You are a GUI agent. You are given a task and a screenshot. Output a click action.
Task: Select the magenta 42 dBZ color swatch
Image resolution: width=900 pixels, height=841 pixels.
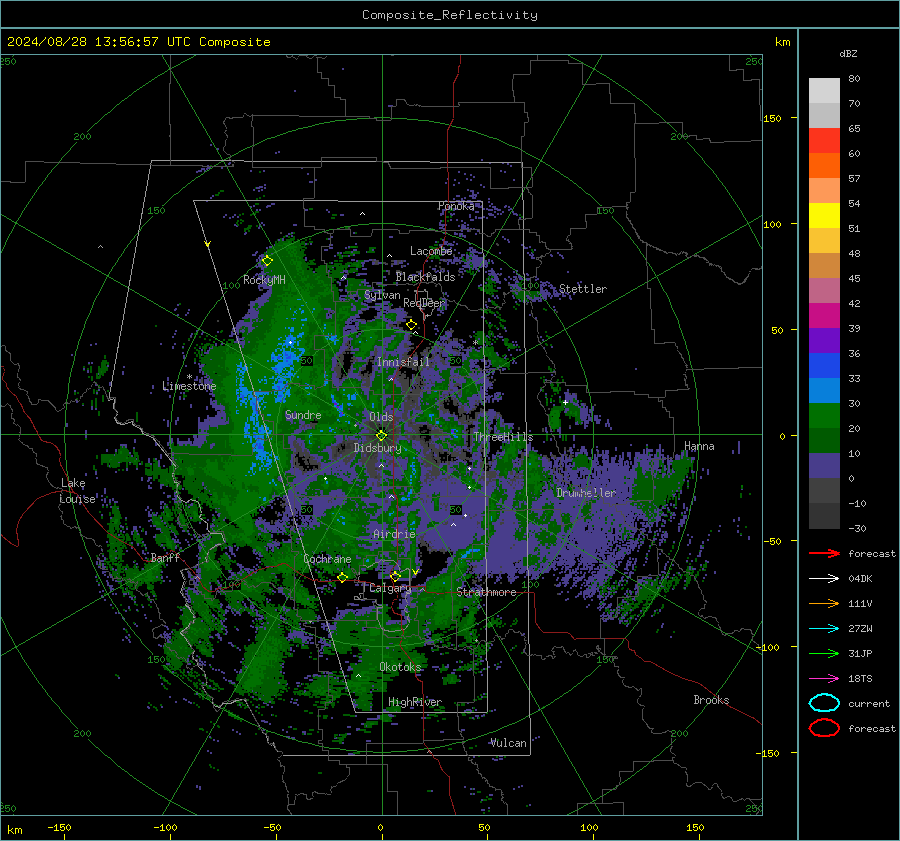pyautogui.click(x=824, y=316)
